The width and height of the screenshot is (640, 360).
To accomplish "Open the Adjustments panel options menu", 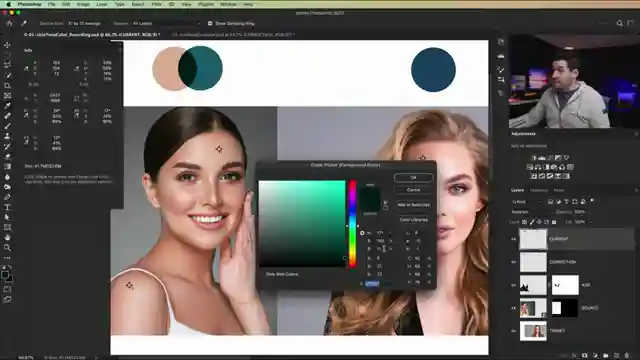I will click(x=635, y=134).
